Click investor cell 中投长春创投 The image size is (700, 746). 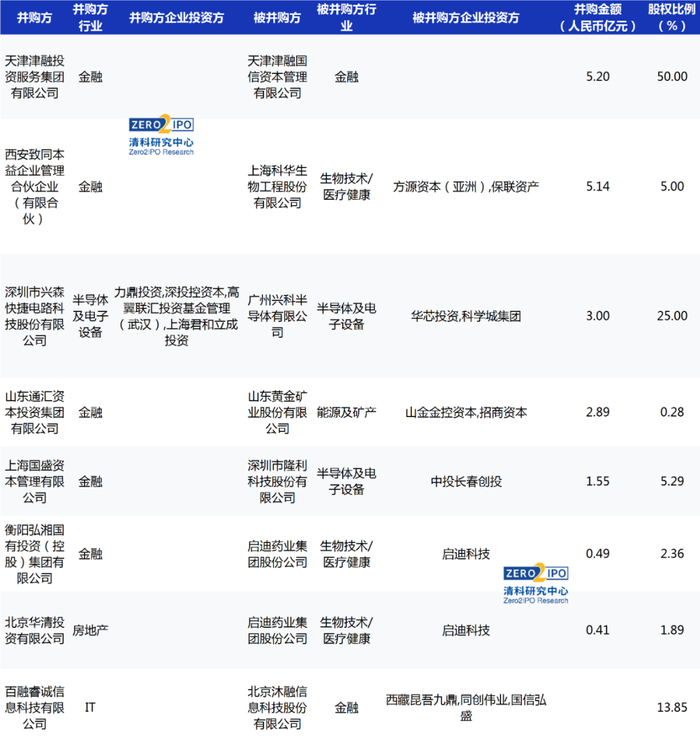click(466, 481)
